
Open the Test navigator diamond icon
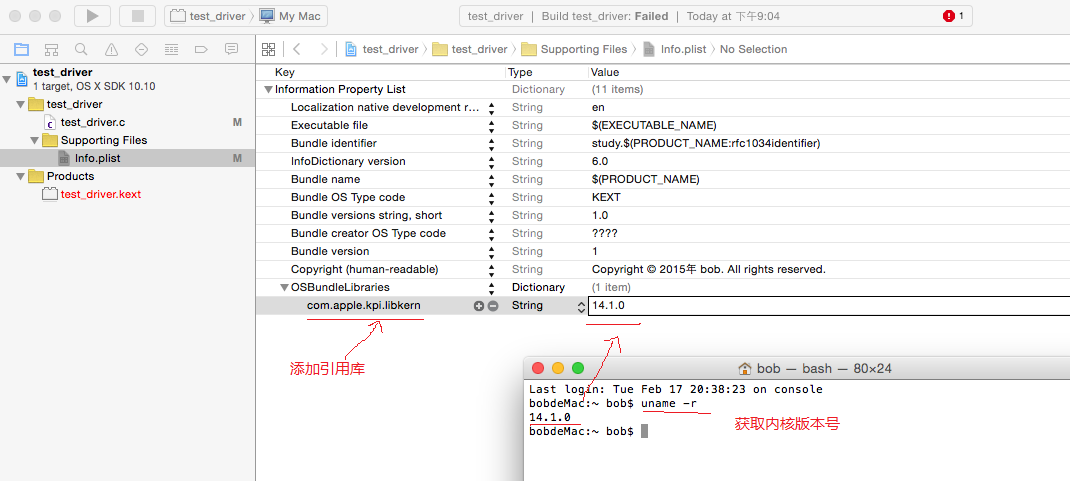point(141,49)
